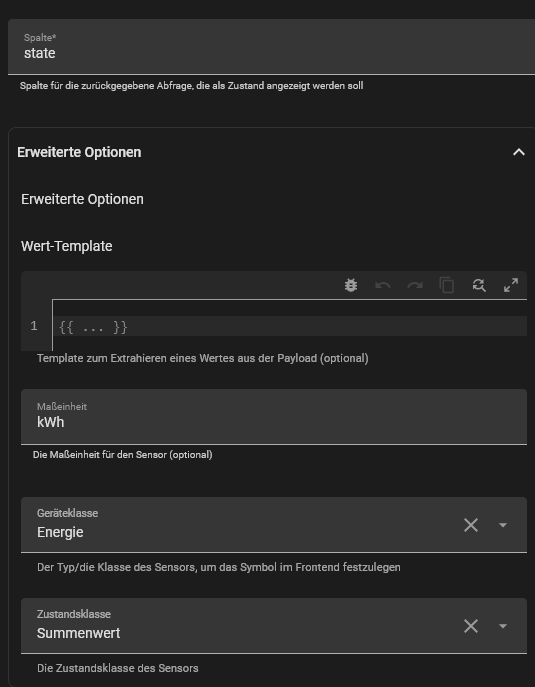Viewport: 535px width, 687px height.
Task: Click the line number 1 in editor gutter
Action: [34, 326]
